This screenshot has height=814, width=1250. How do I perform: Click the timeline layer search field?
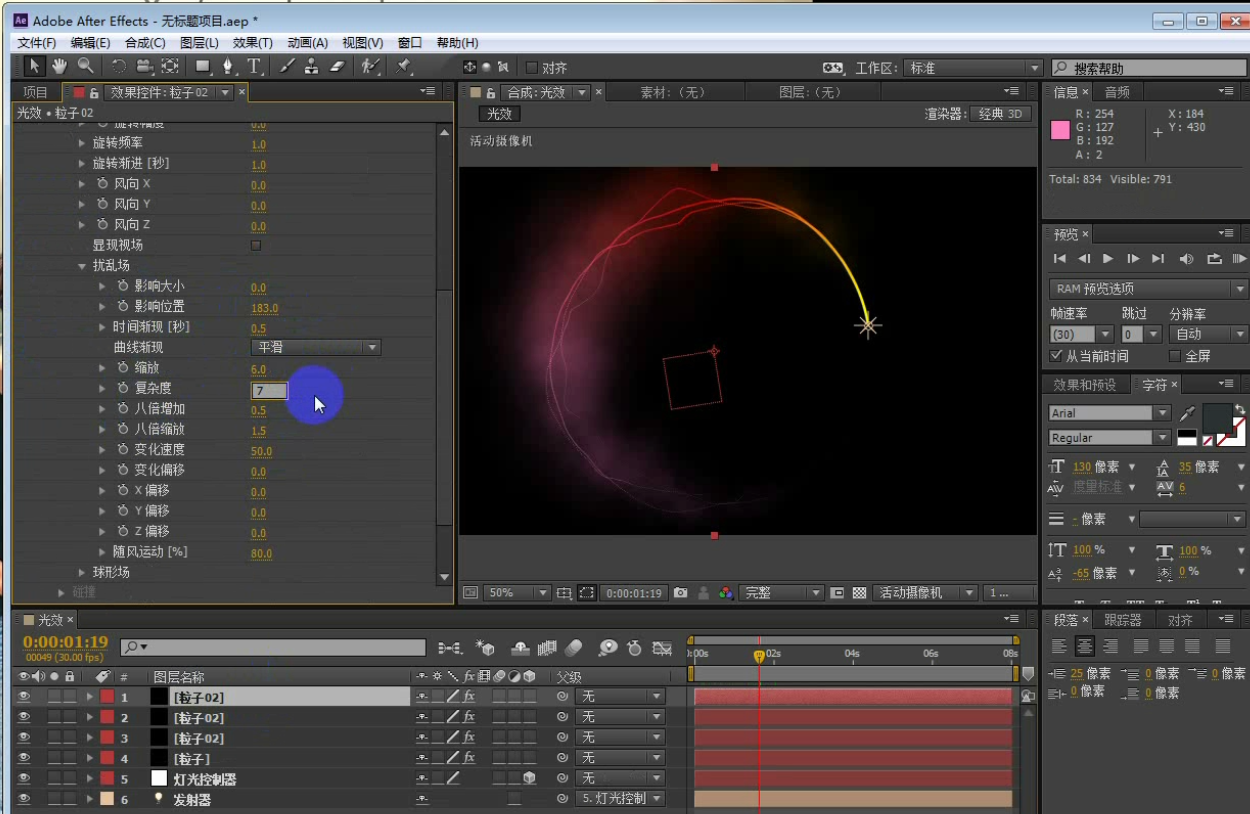[x=273, y=648]
